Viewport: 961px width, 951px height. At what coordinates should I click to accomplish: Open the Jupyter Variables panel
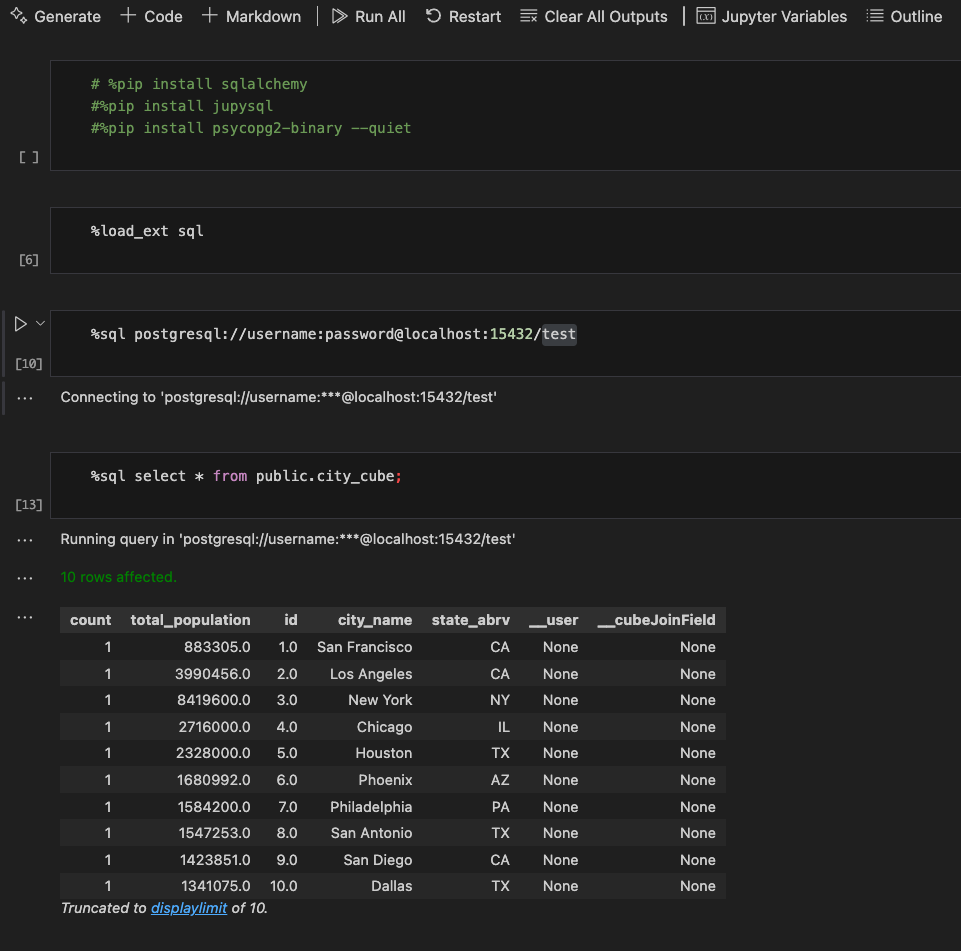pos(772,17)
